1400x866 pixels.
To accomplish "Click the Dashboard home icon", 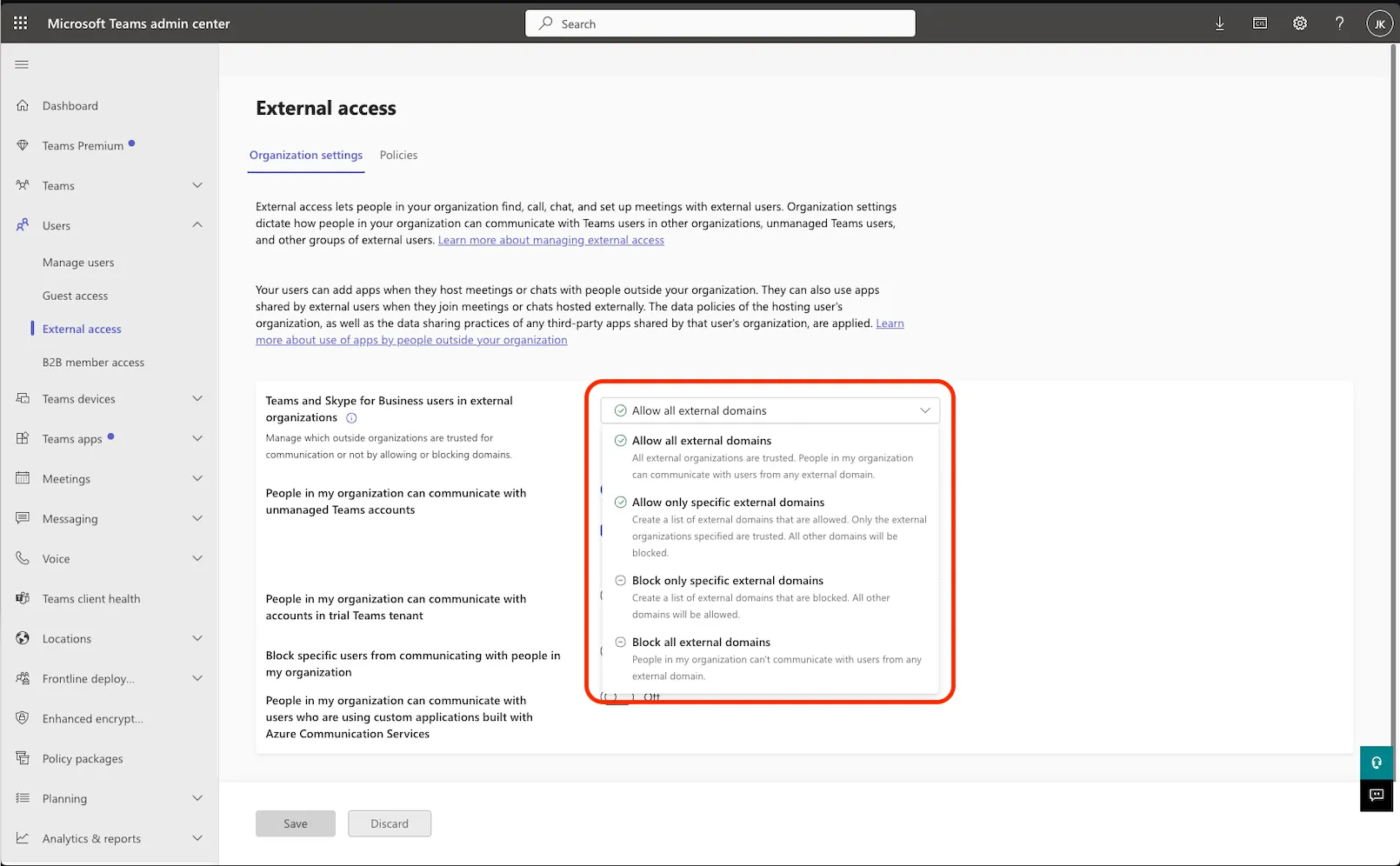I will pos(23,105).
